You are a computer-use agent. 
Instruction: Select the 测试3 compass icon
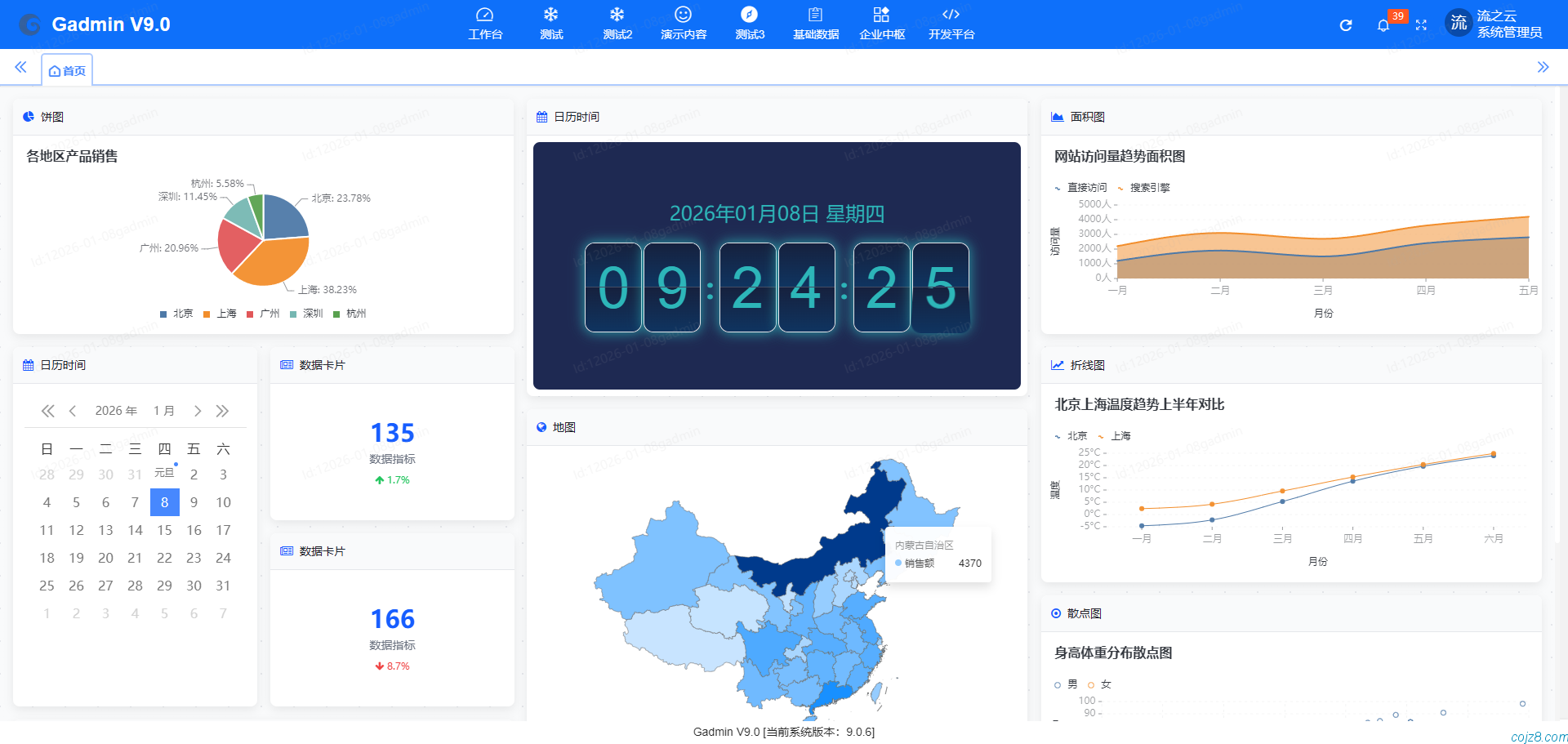749,14
